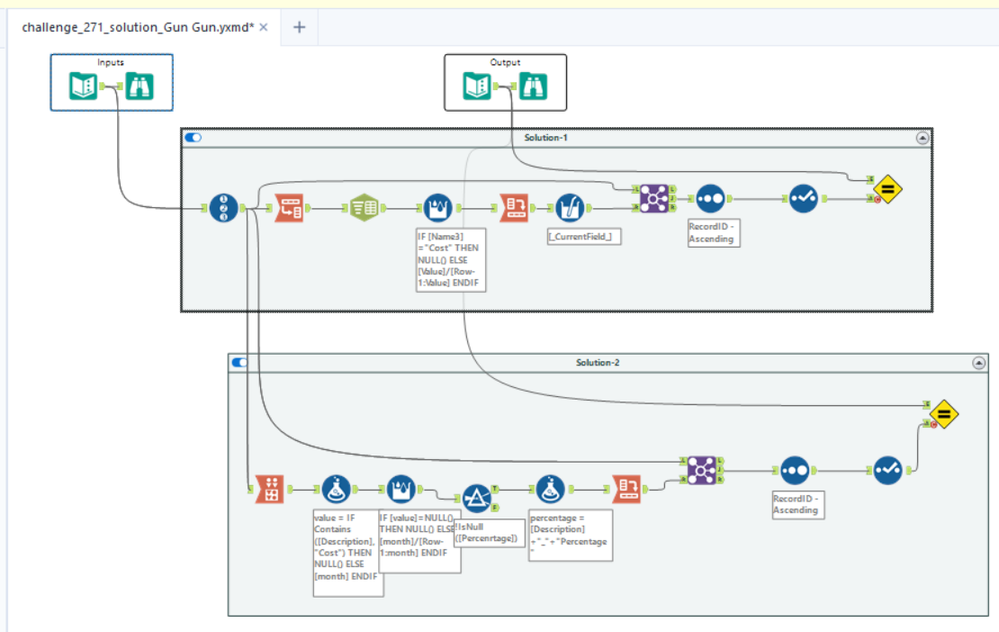Select the green Text To Columns tool
Screen dimensions: 999x632
point(364,208)
